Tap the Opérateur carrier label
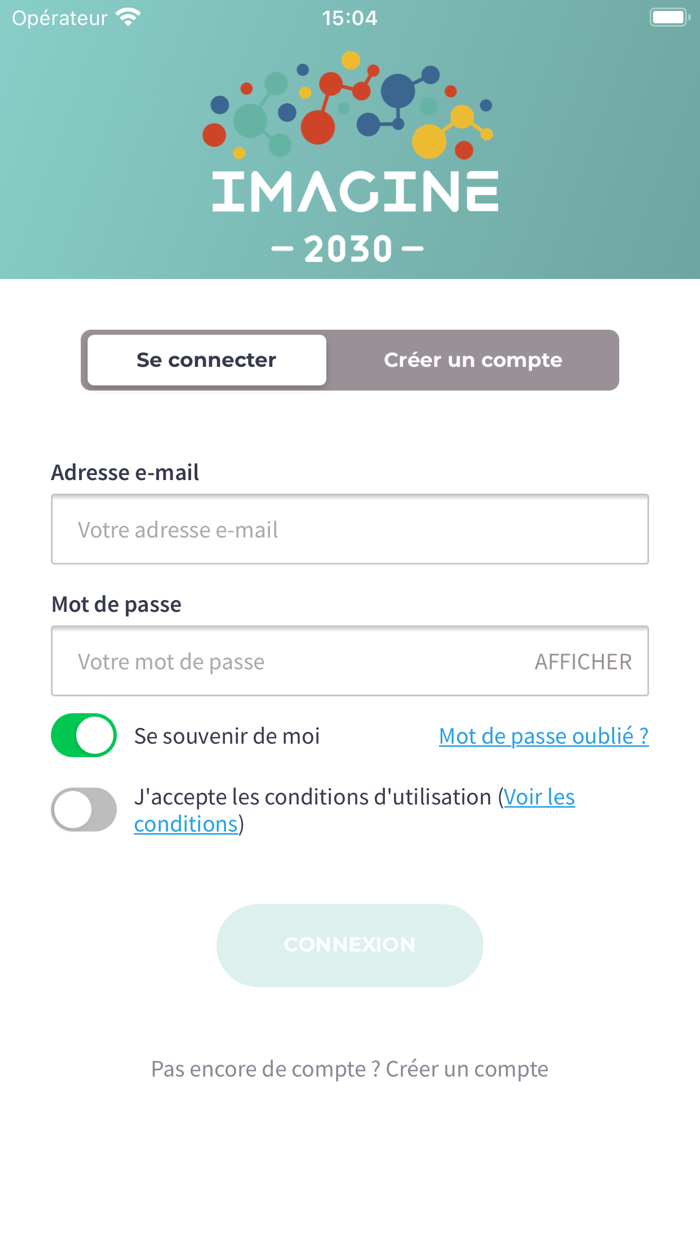 click(x=60, y=18)
